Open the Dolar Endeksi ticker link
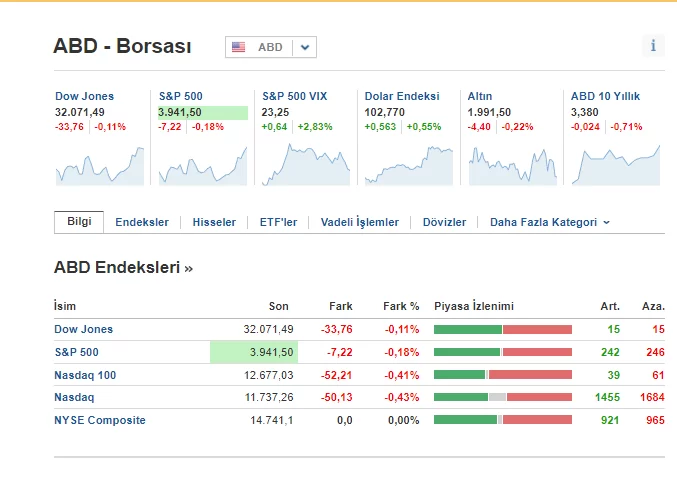Image resolution: width=677 pixels, height=485 pixels. pyautogui.click(x=401, y=96)
